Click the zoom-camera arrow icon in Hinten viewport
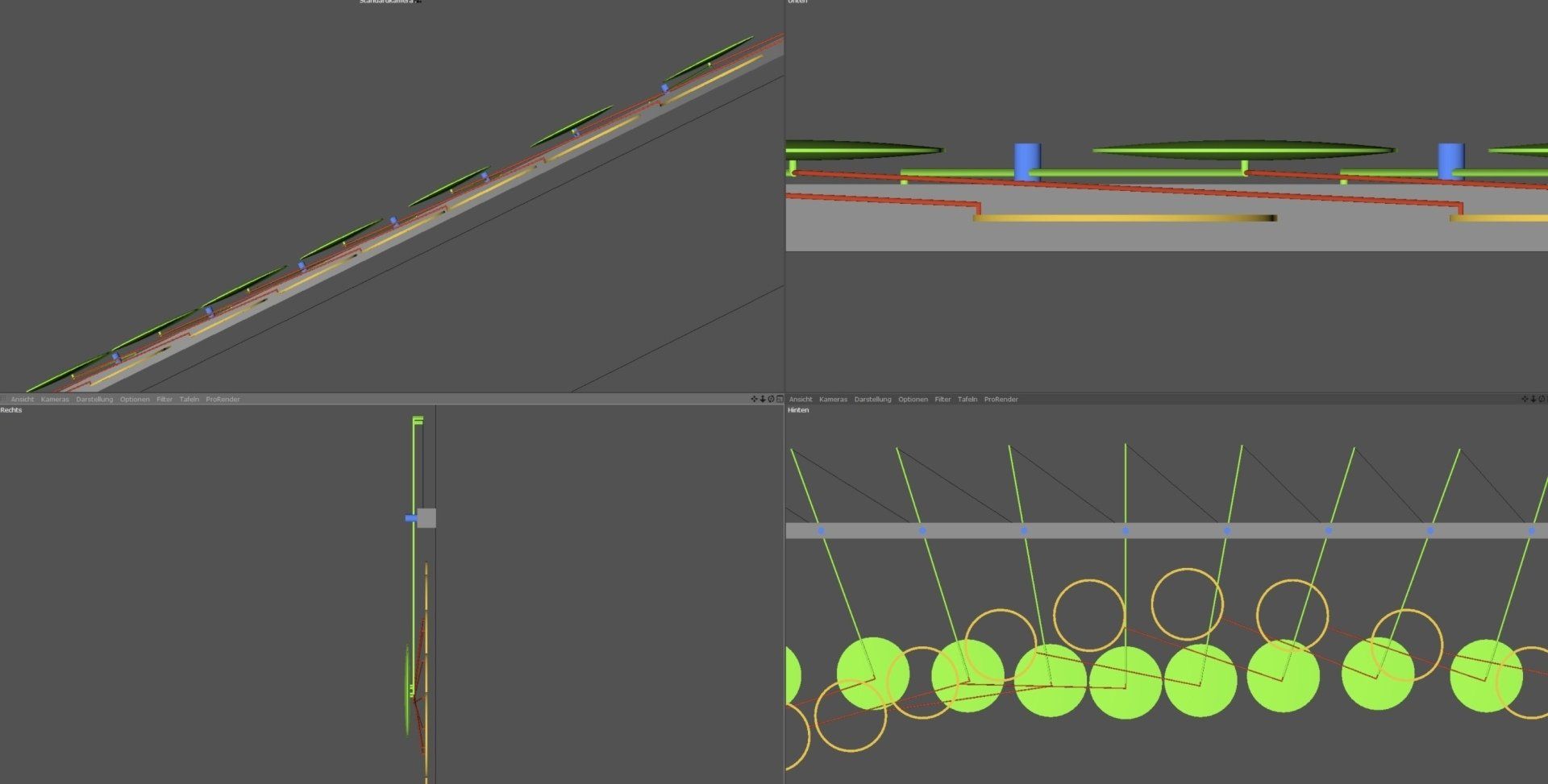1548x784 pixels. tap(1533, 399)
